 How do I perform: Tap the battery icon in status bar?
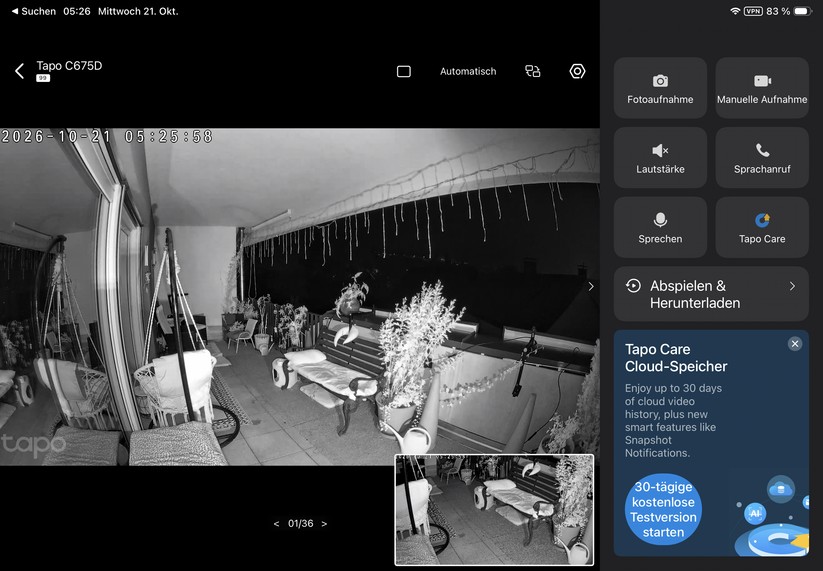pos(803,11)
